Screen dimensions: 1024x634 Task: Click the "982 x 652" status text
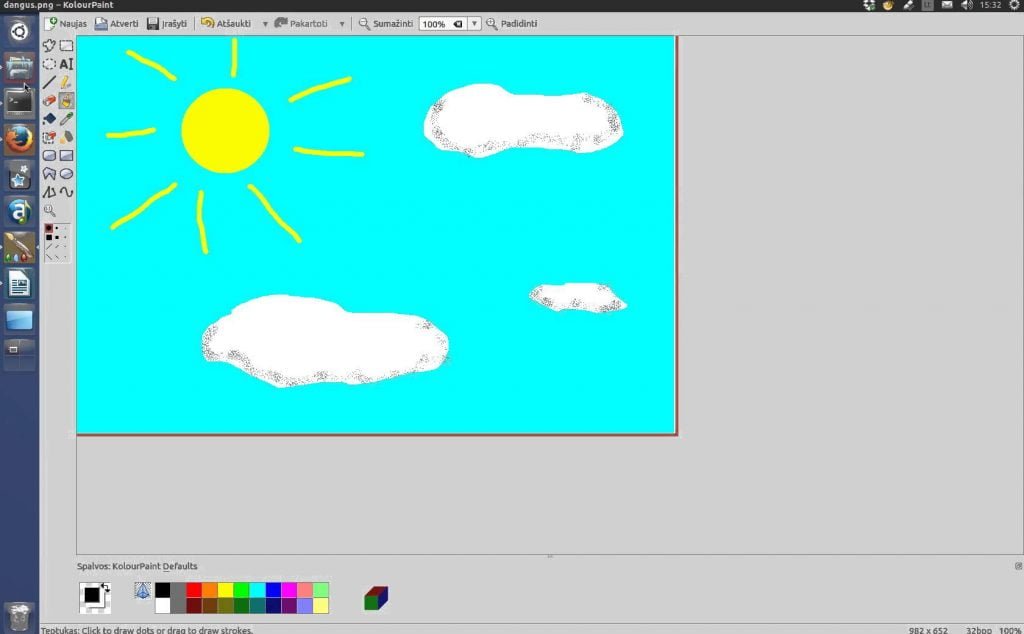coord(928,630)
